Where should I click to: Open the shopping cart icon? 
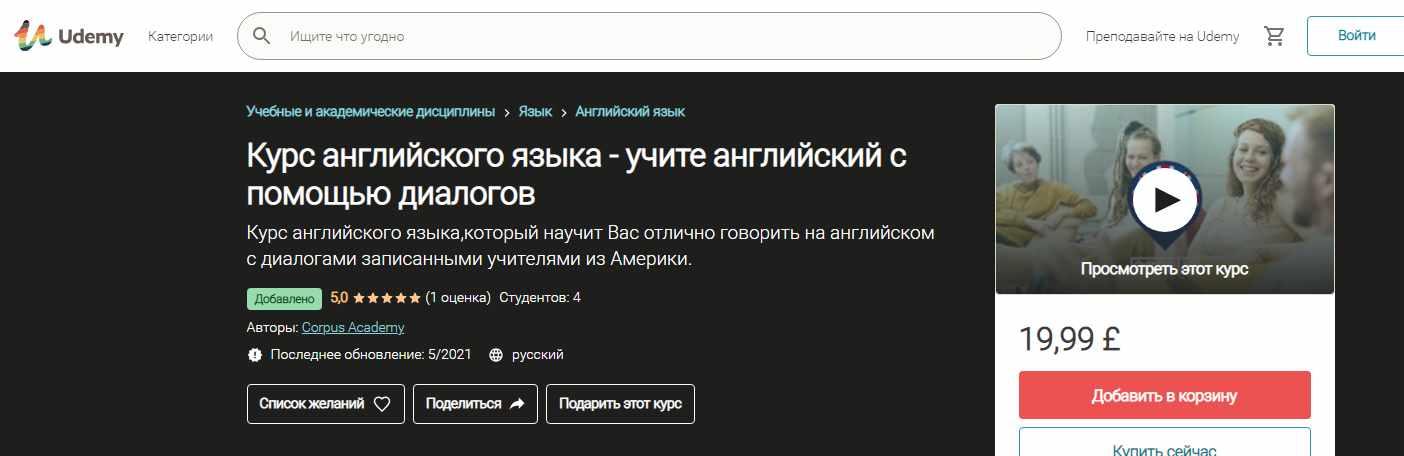[1274, 36]
